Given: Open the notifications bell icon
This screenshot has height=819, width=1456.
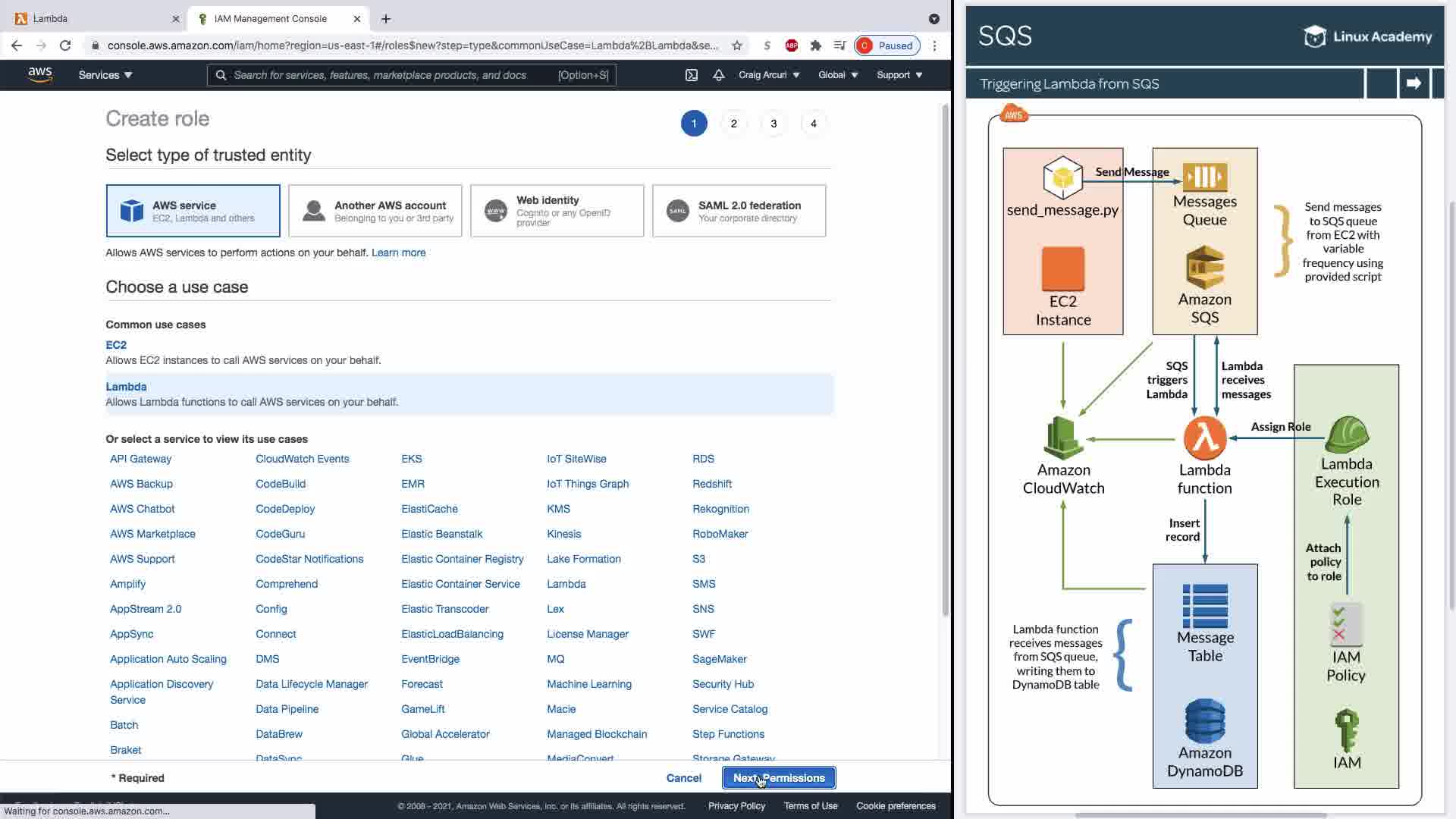Looking at the screenshot, I should [718, 75].
